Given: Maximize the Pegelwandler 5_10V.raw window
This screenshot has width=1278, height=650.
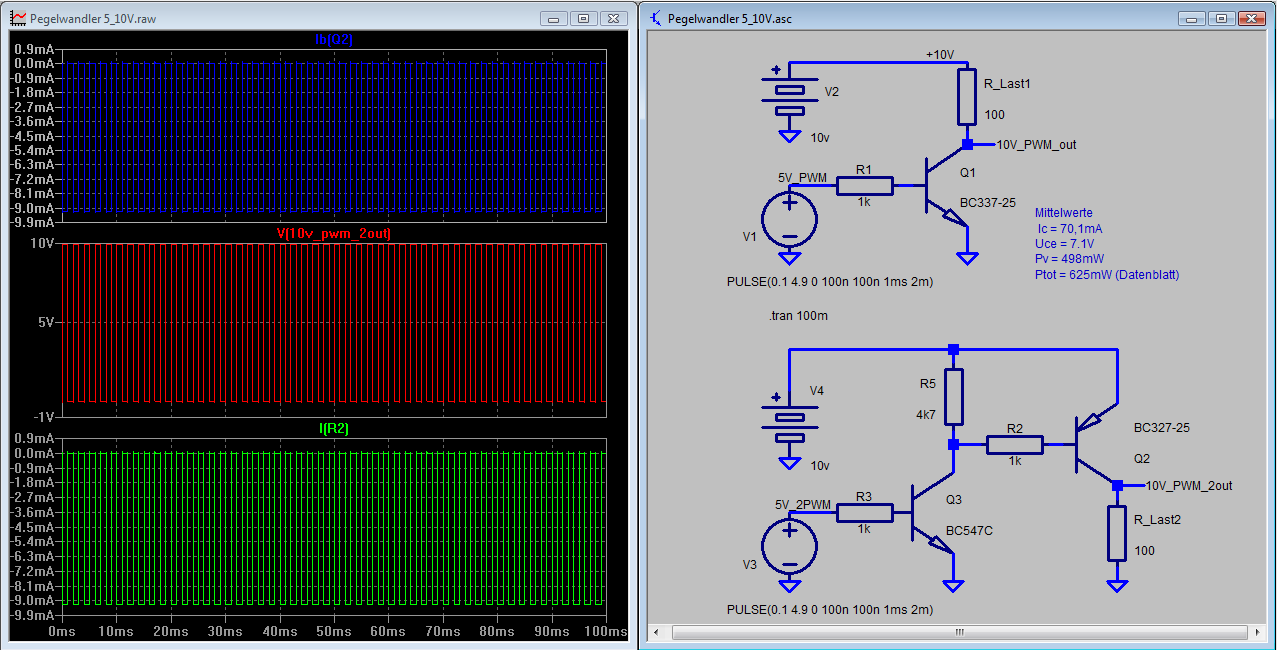Looking at the screenshot, I should [x=584, y=18].
